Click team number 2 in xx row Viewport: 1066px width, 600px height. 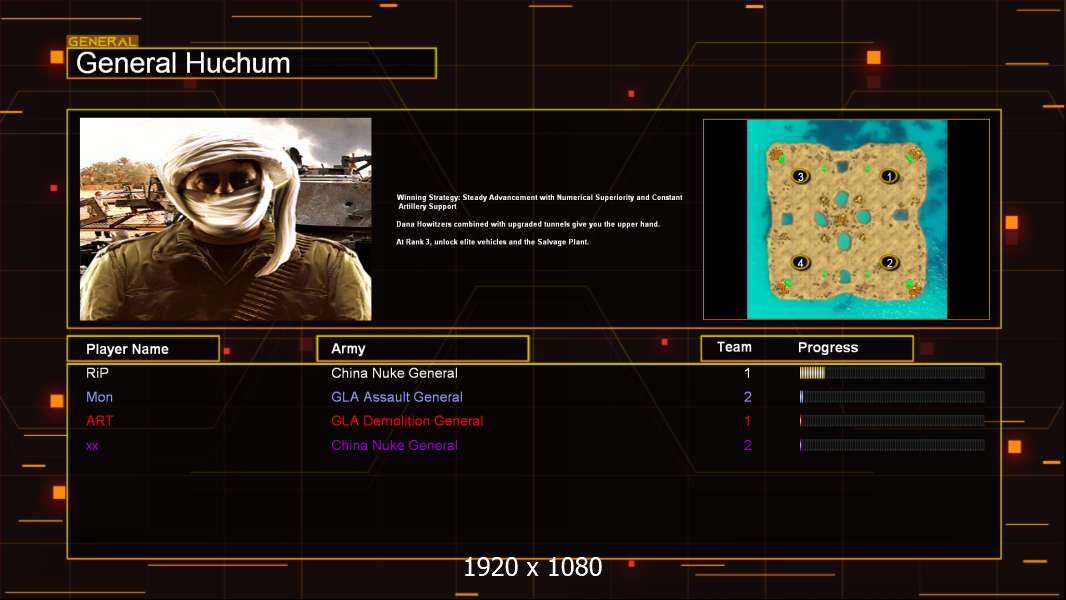click(747, 445)
